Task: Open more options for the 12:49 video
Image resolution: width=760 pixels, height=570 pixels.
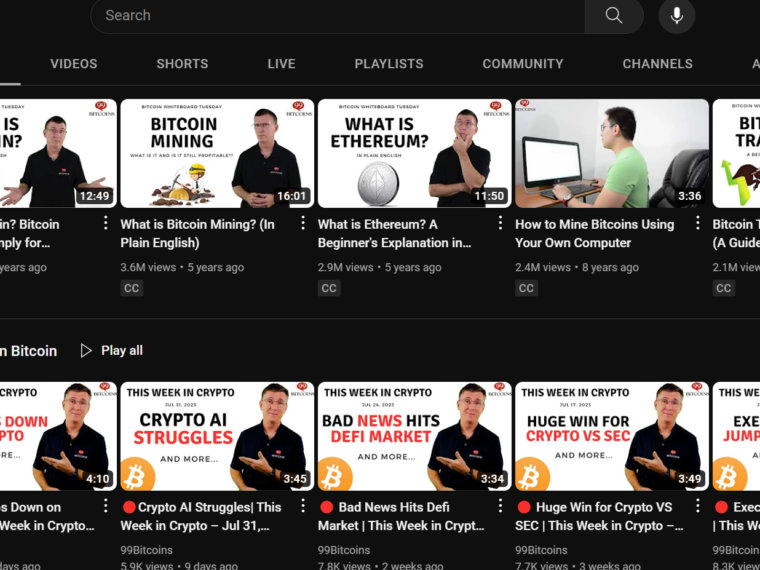Action: click(106, 223)
